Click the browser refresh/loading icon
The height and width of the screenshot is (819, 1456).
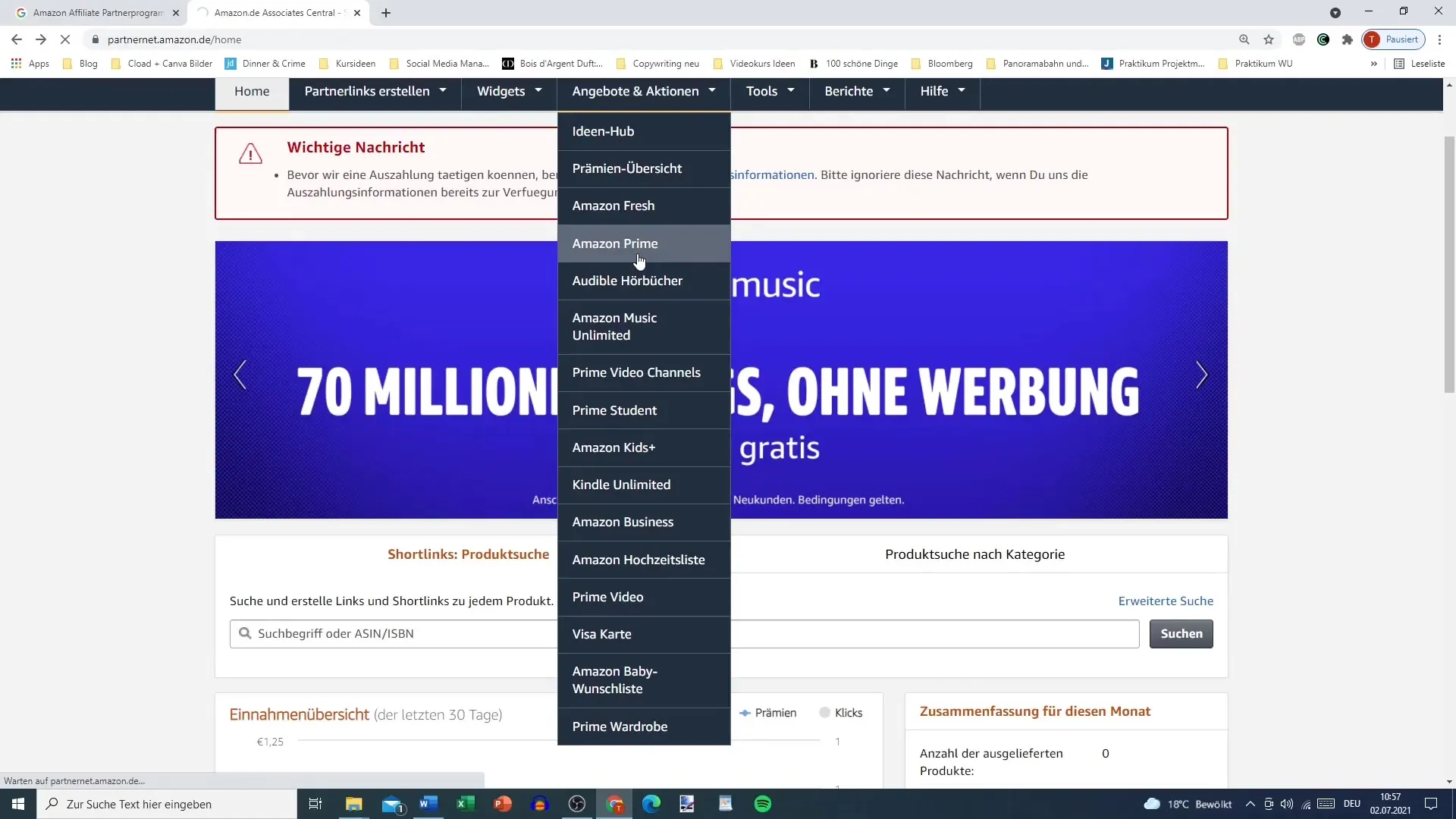point(63,39)
